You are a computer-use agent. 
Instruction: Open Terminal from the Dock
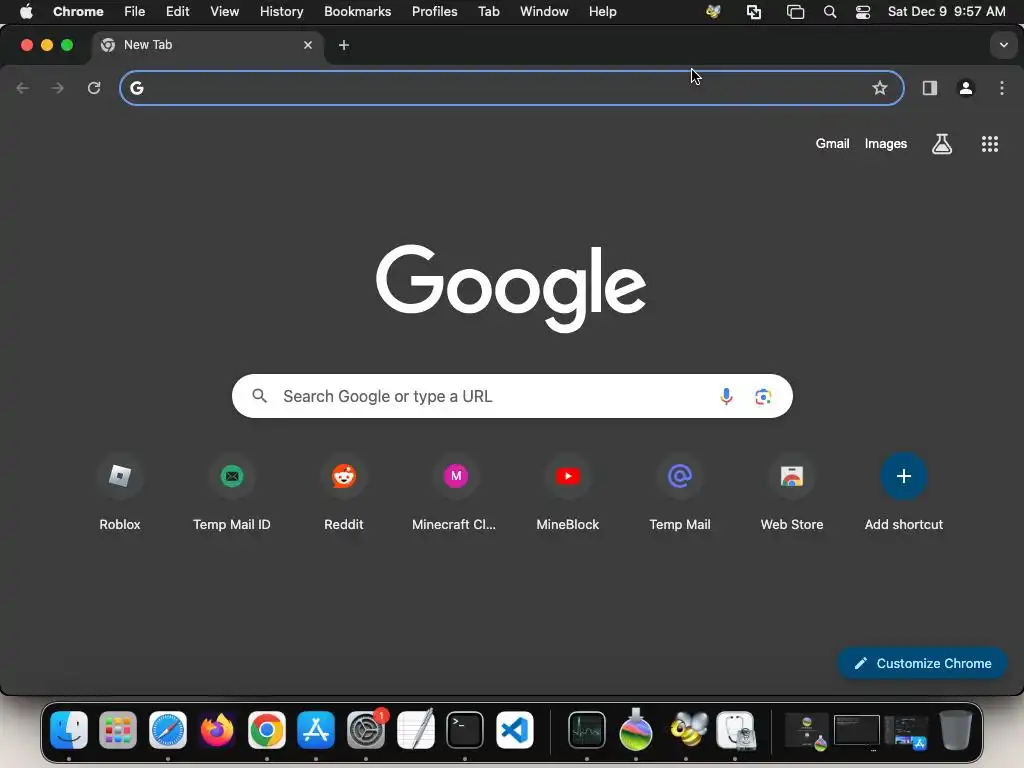click(x=465, y=729)
